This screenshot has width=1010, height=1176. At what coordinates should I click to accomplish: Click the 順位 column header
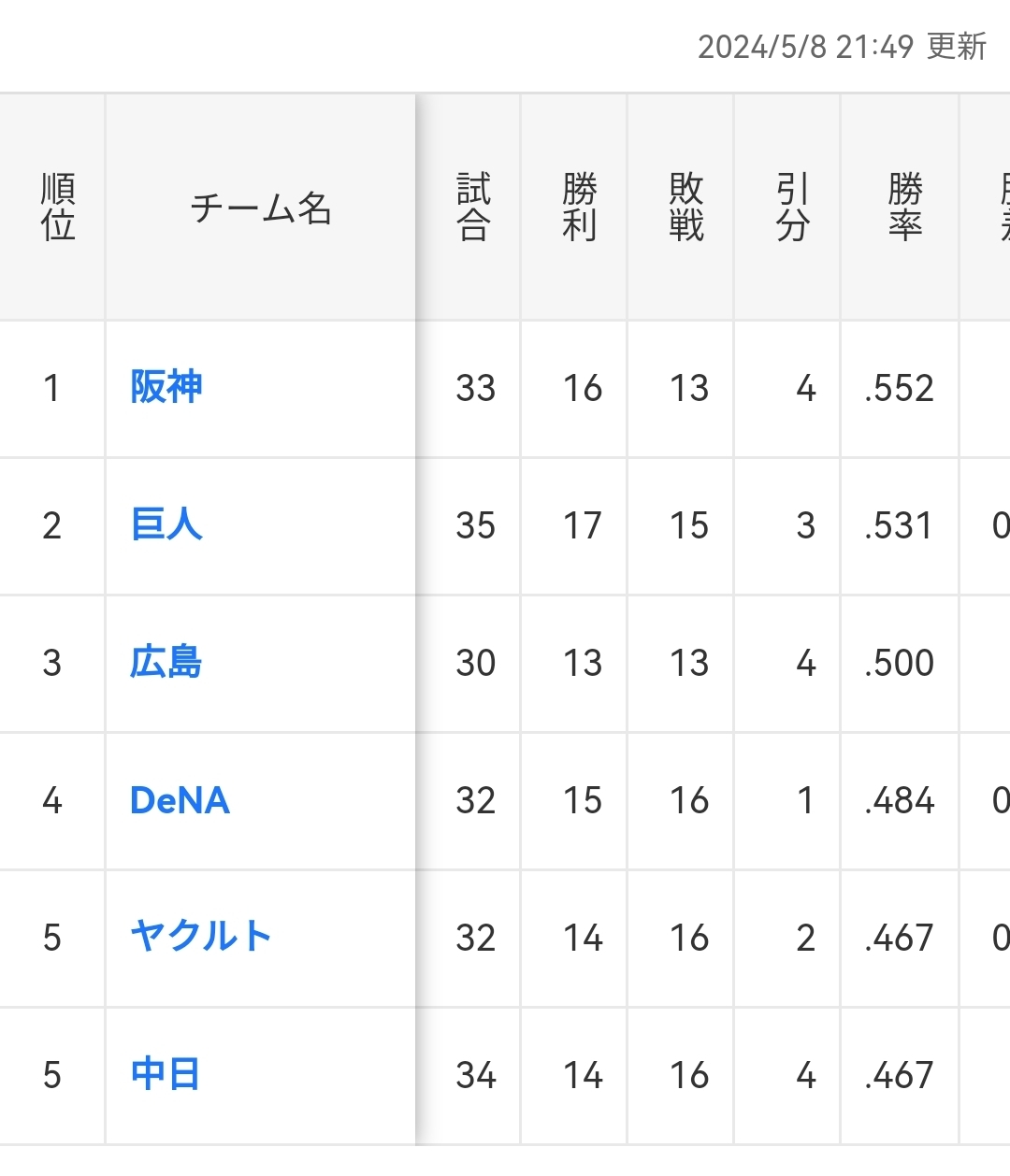click(x=58, y=208)
